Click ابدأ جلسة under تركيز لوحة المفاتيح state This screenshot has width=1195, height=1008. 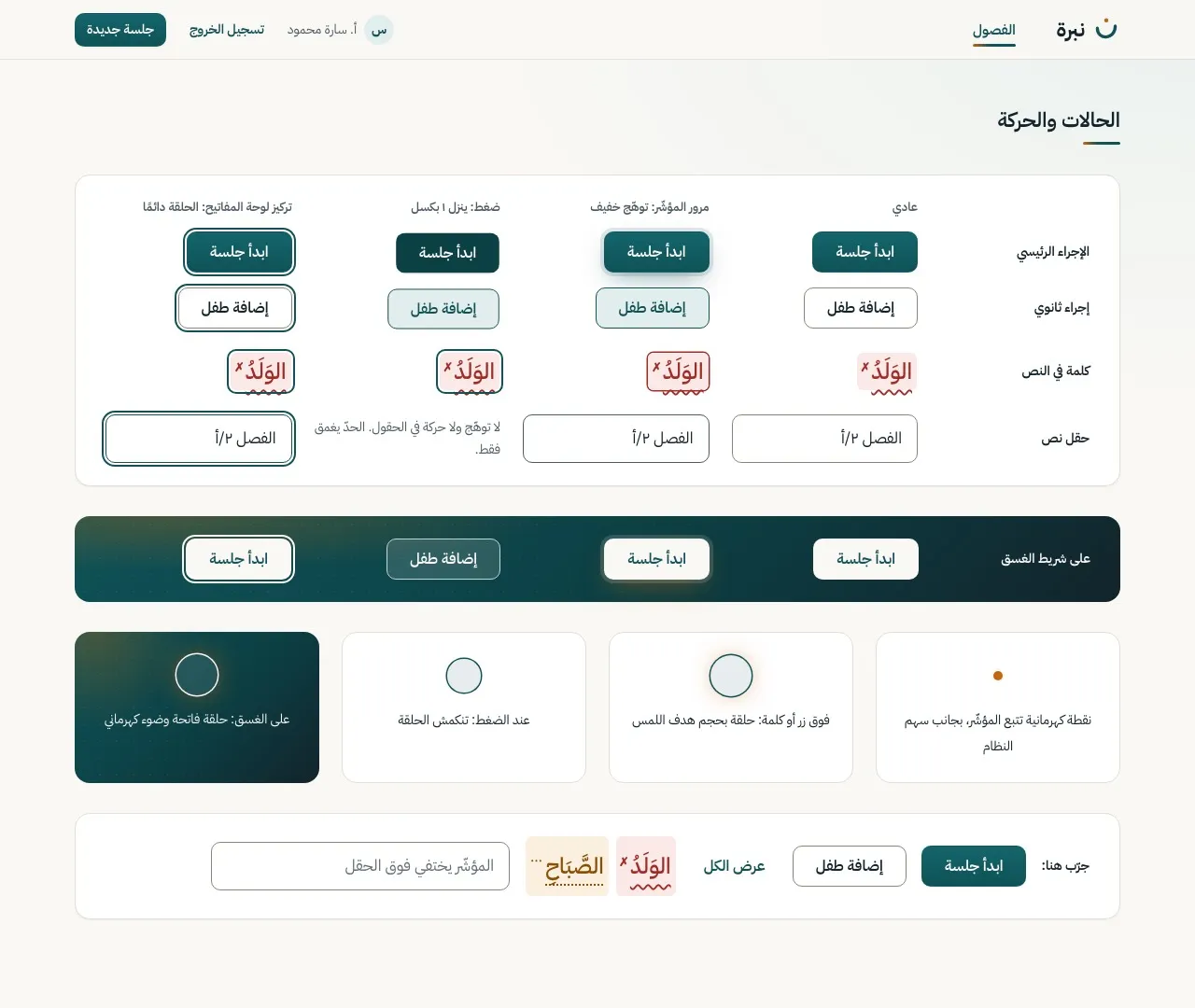pyautogui.click(x=239, y=252)
